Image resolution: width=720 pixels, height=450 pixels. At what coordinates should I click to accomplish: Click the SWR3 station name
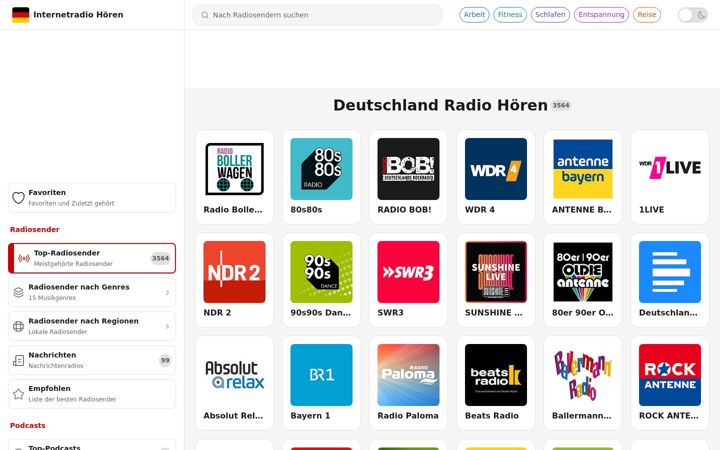(x=390, y=313)
